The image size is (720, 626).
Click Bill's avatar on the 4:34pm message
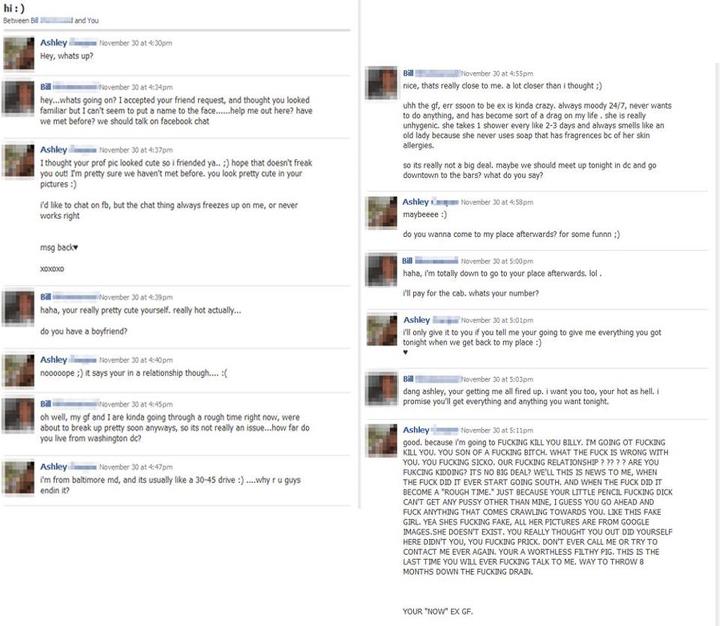[x=18, y=98]
